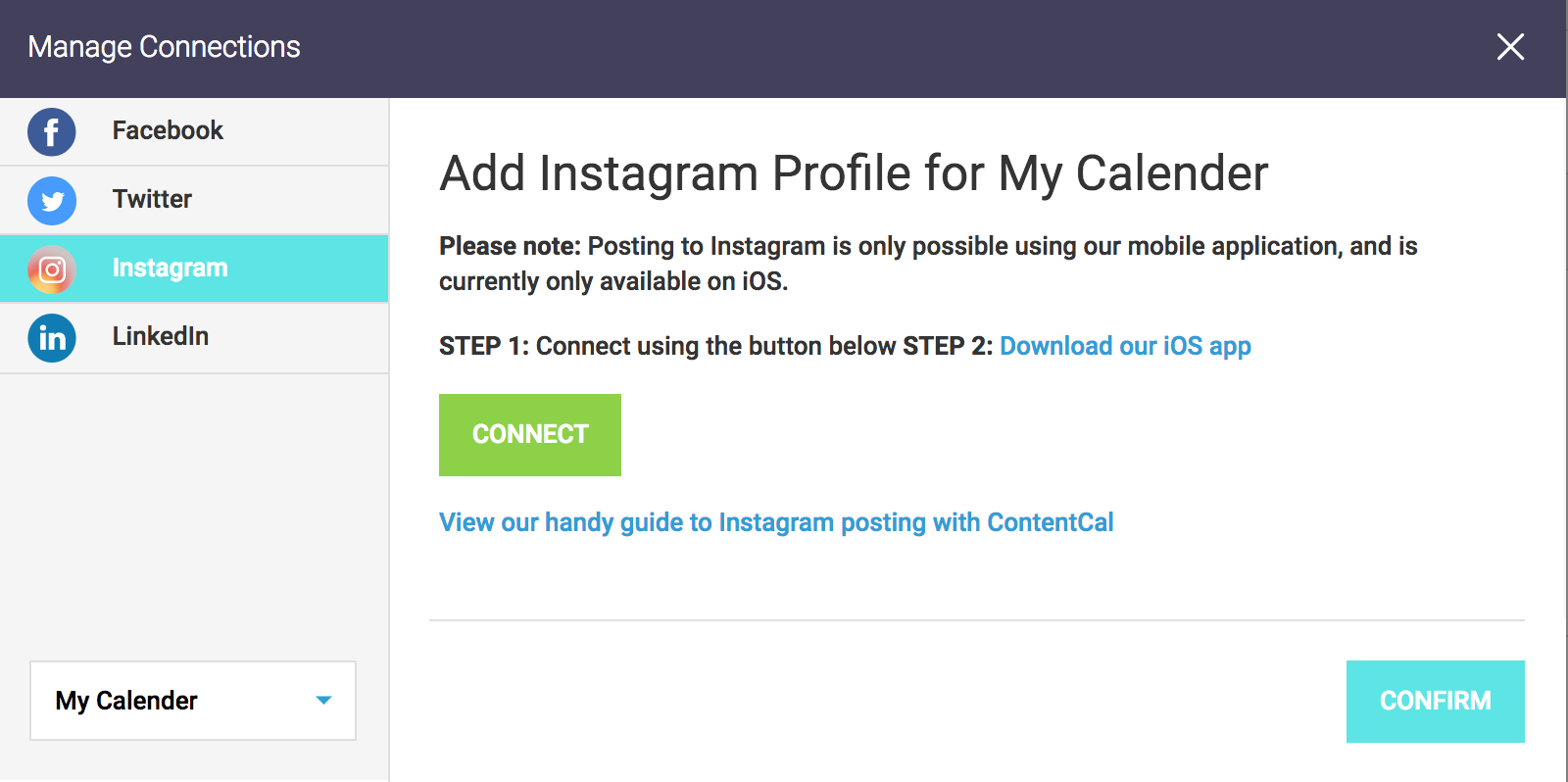Open the Twitter connection tab
The width and height of the screenshot is (1568, 782).
194,200
